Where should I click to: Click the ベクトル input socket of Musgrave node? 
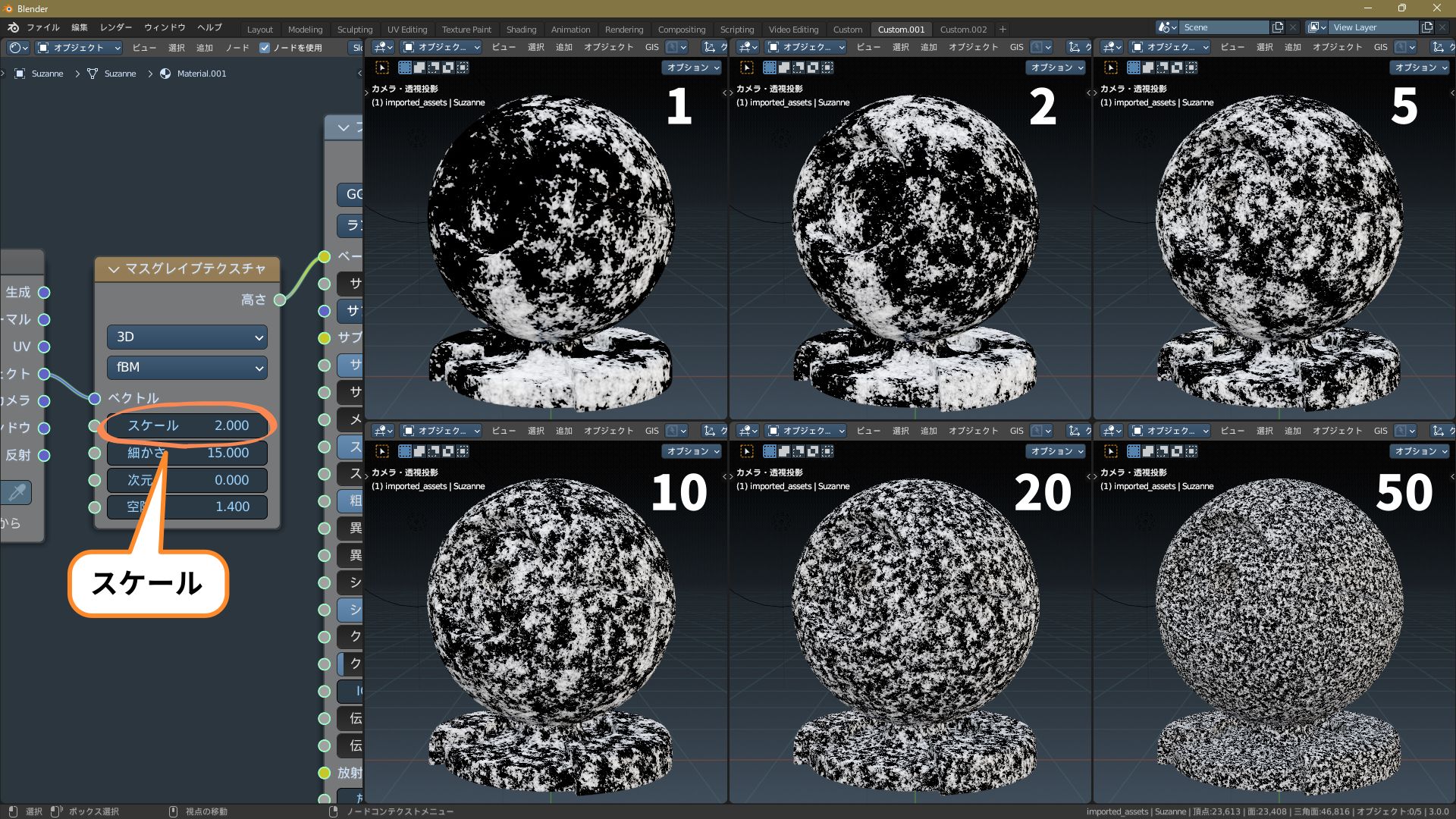coord(94,399)
